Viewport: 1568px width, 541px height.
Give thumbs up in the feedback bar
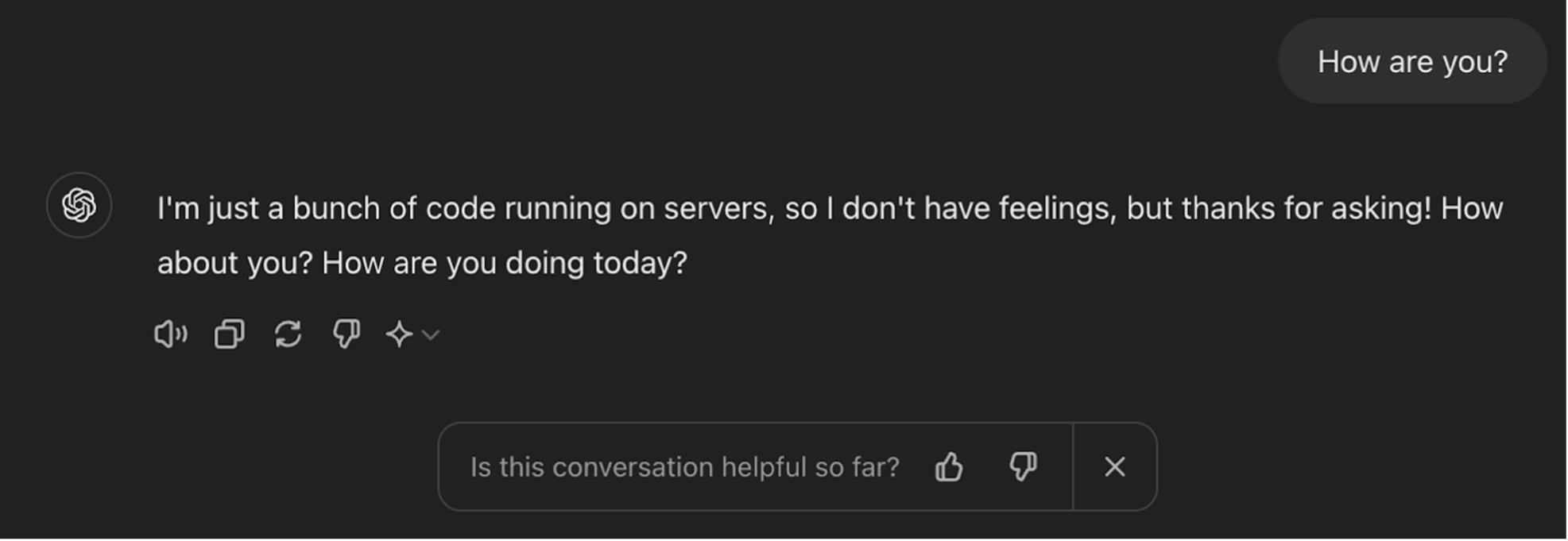click(x=949, y=467)
